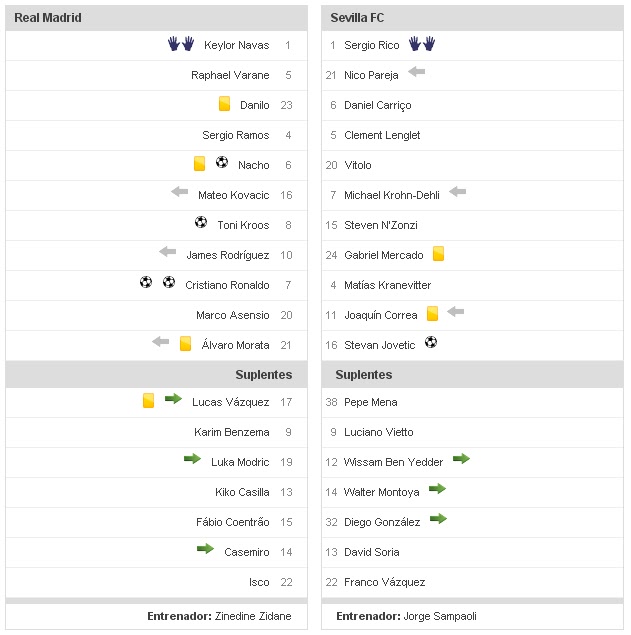This screenshot has width=631, height=635.
Task: Click James Rodríguez substituted-off arrow
Action: (167, 252)
